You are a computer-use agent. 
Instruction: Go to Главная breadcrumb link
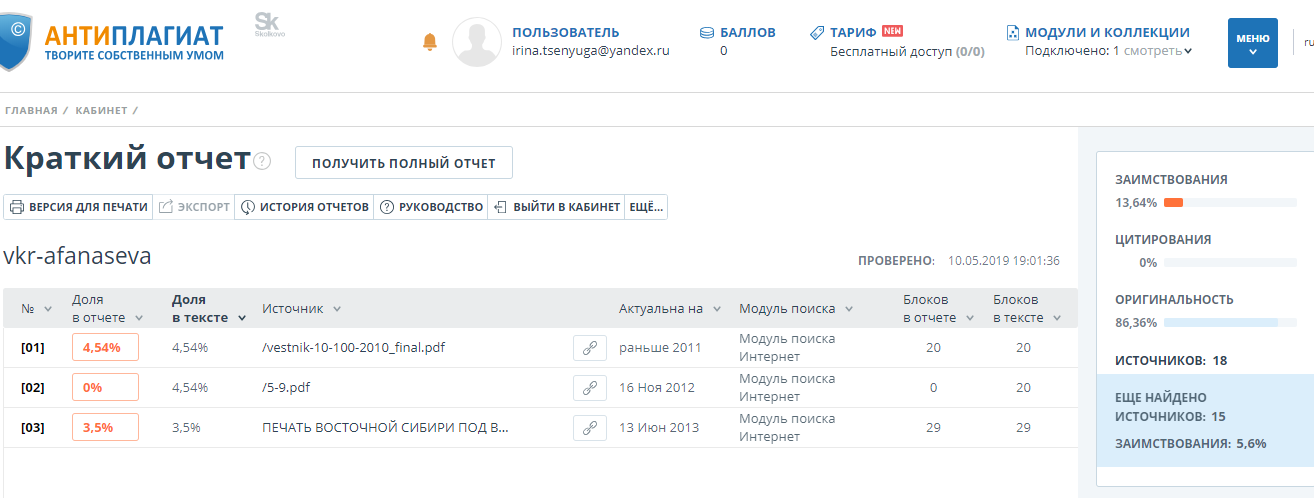[31, 110]
